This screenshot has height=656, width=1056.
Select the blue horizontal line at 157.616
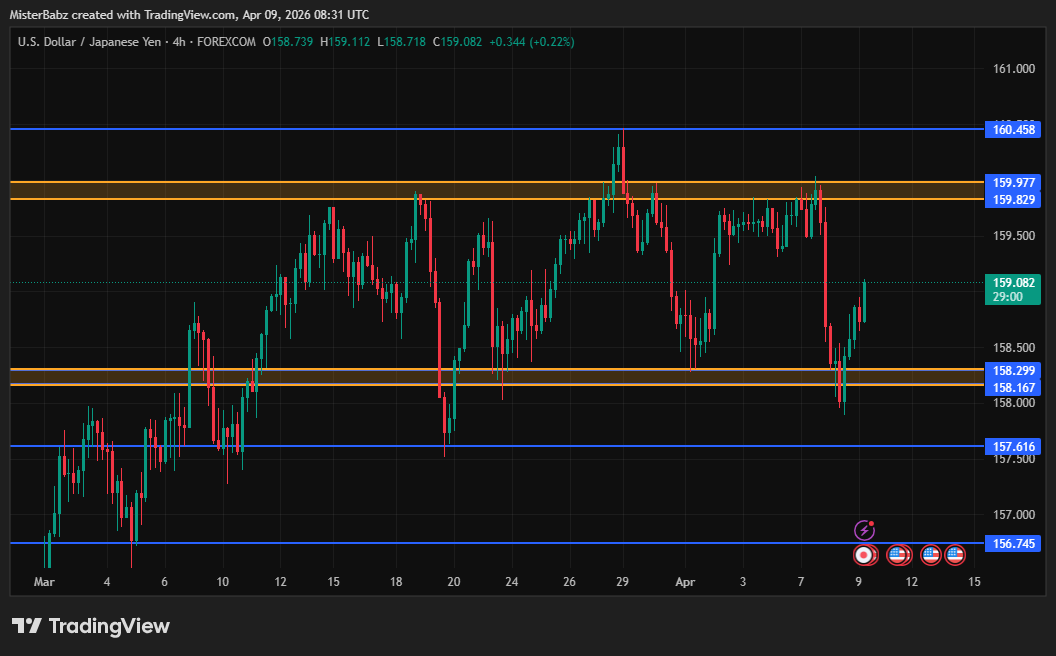[497, 446]
